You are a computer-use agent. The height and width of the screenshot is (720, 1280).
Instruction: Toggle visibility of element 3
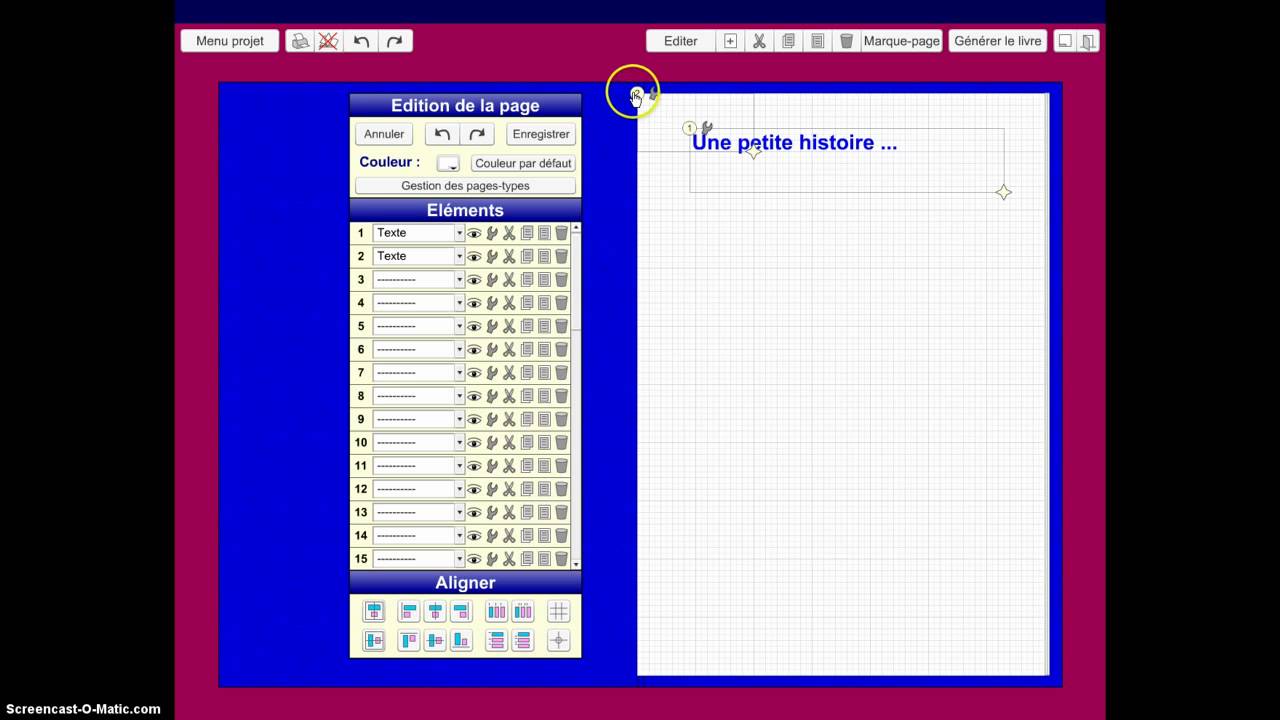pyautogui.click(x=474, y=280)
